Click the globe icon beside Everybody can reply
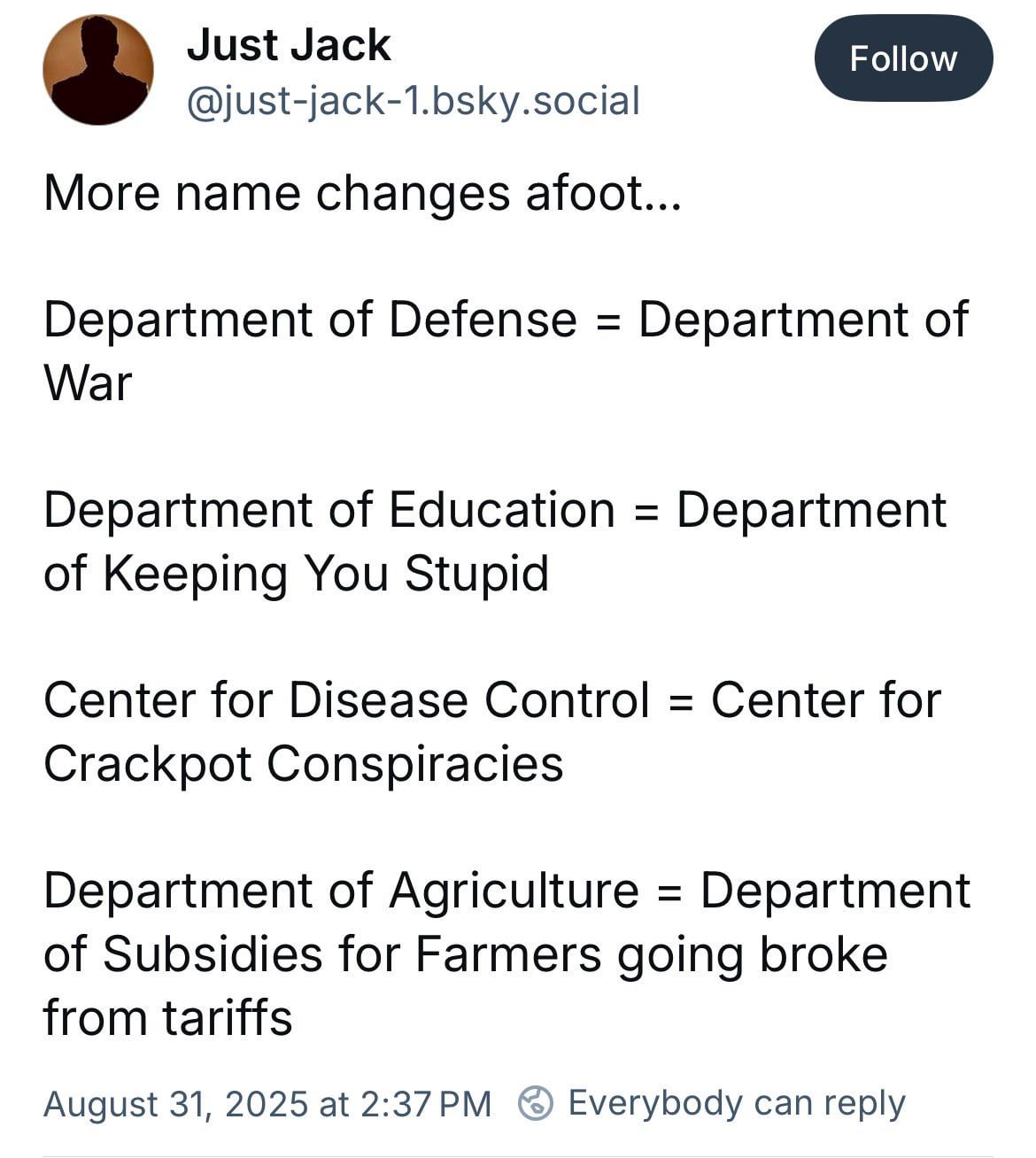This screenshot has width=1036, height=1158. 536,1103
